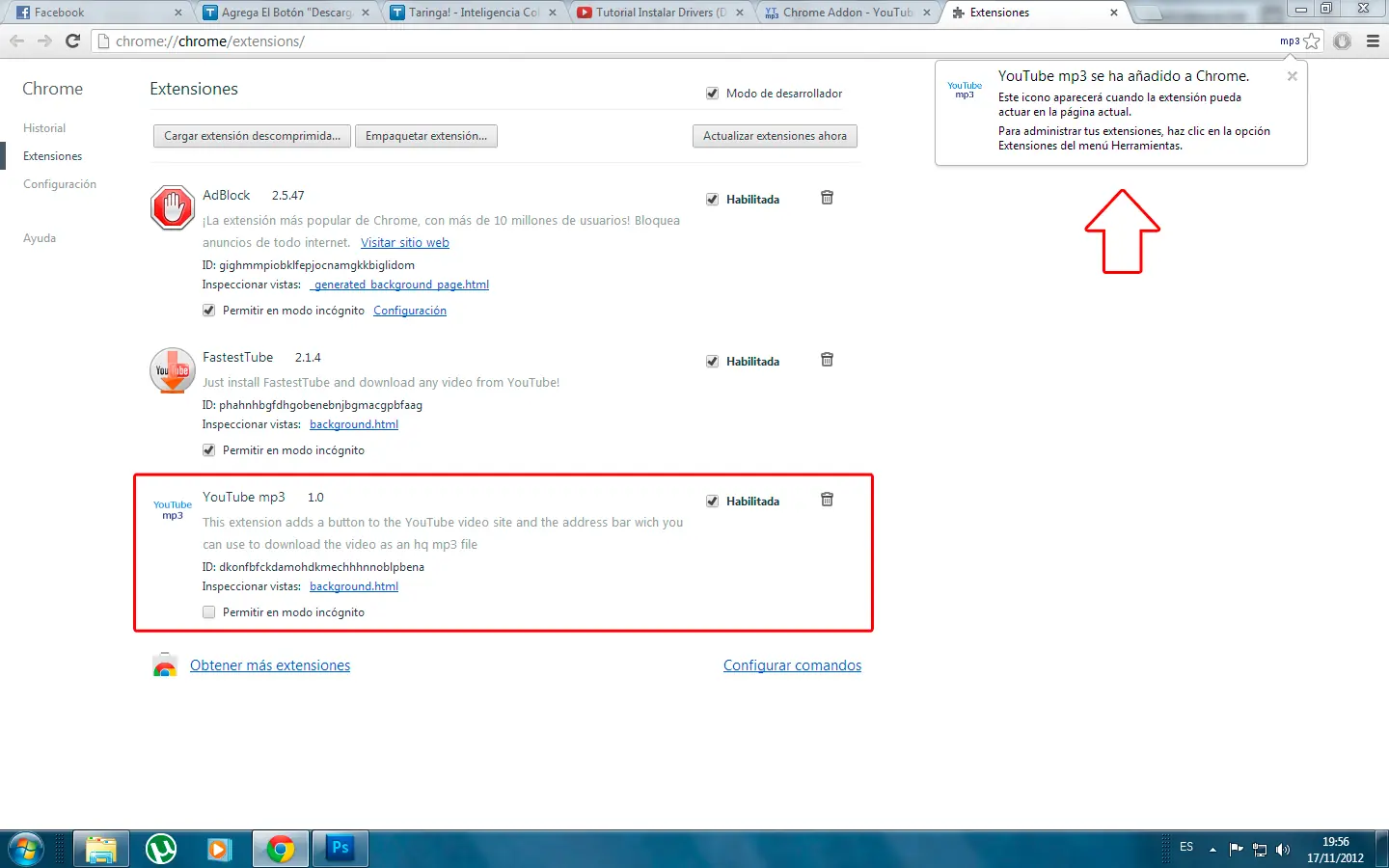Disable FastestTube via Habilitada checkbox
This screenshot has height=868, width=1389.
click(712, 362)
